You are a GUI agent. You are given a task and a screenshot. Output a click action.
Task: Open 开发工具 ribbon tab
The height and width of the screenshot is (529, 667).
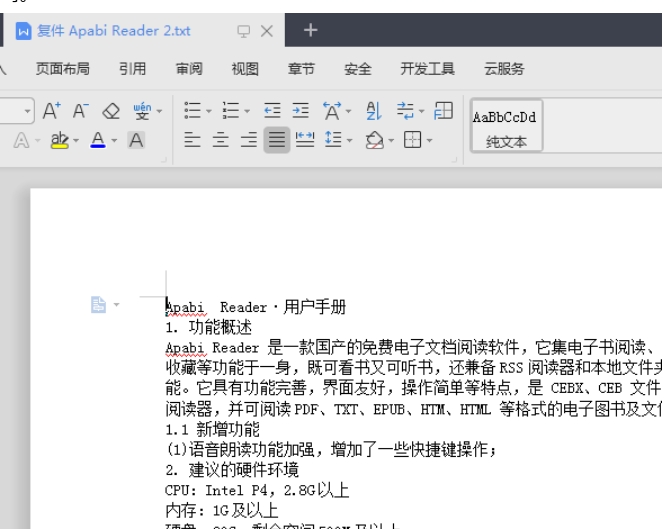click(427, 68)
